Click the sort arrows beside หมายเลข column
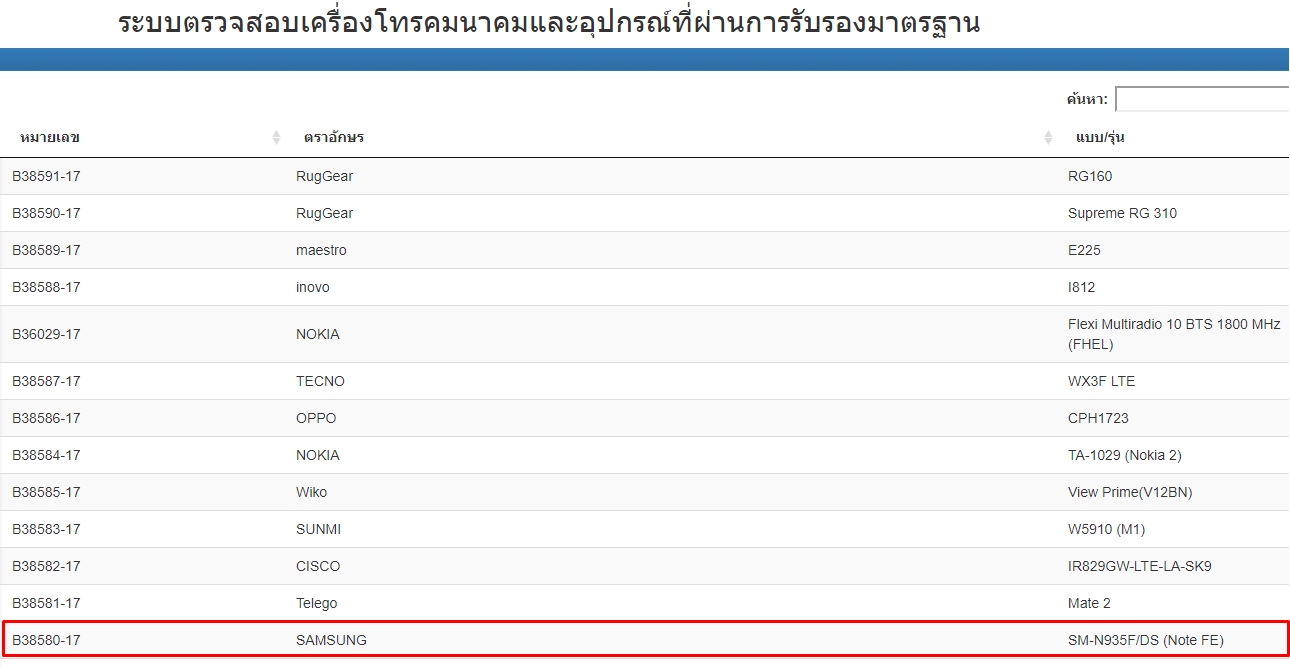 (276, 138)
